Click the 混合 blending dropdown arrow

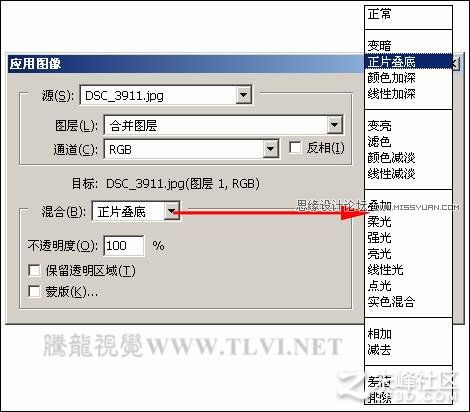pyautogui.click(x=172, y=211)
